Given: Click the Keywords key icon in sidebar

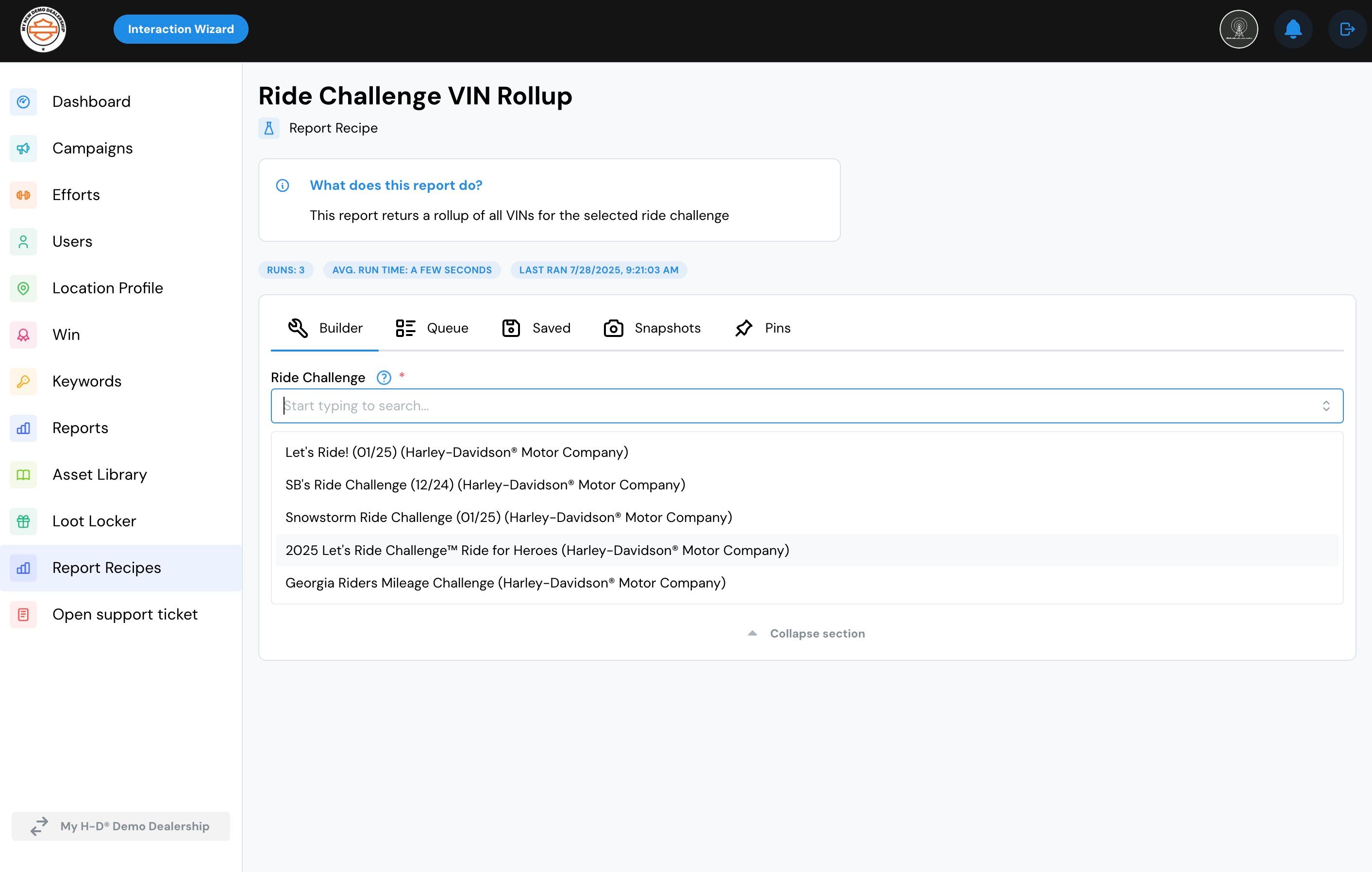Looking at the screenshot, I should point(23,381).
